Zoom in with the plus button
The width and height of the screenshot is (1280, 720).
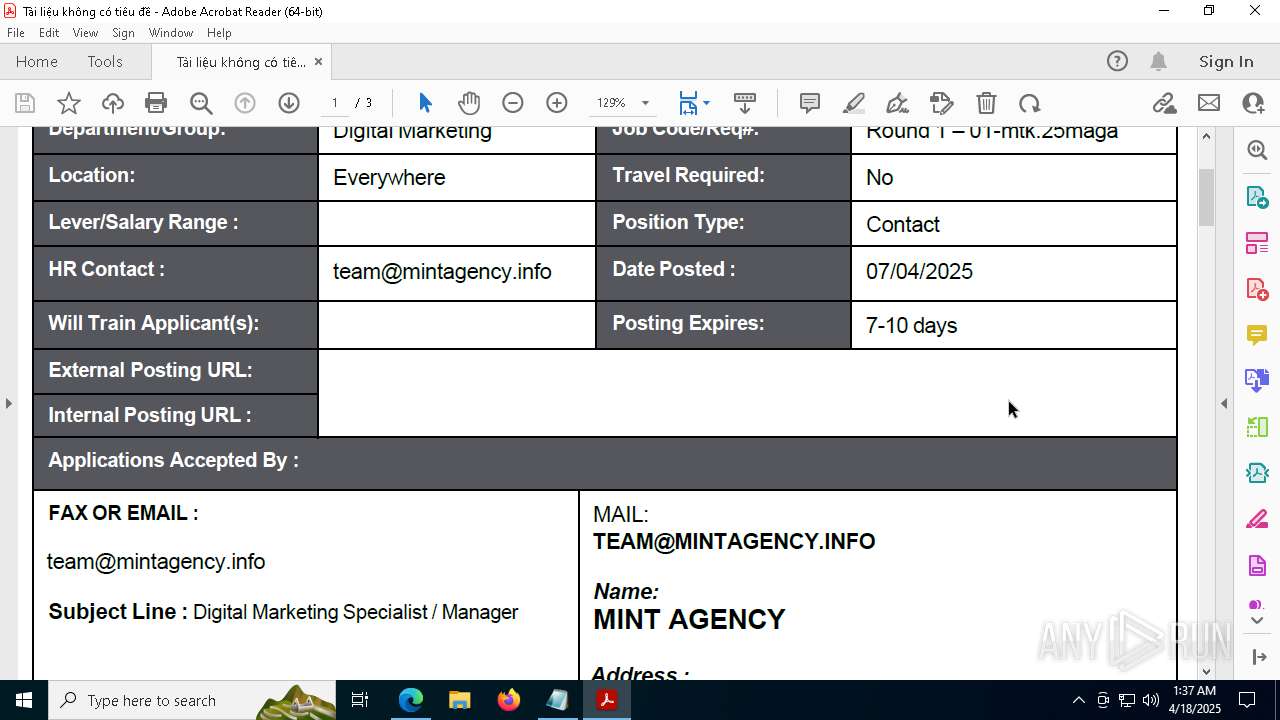click(x=557, y=103)
